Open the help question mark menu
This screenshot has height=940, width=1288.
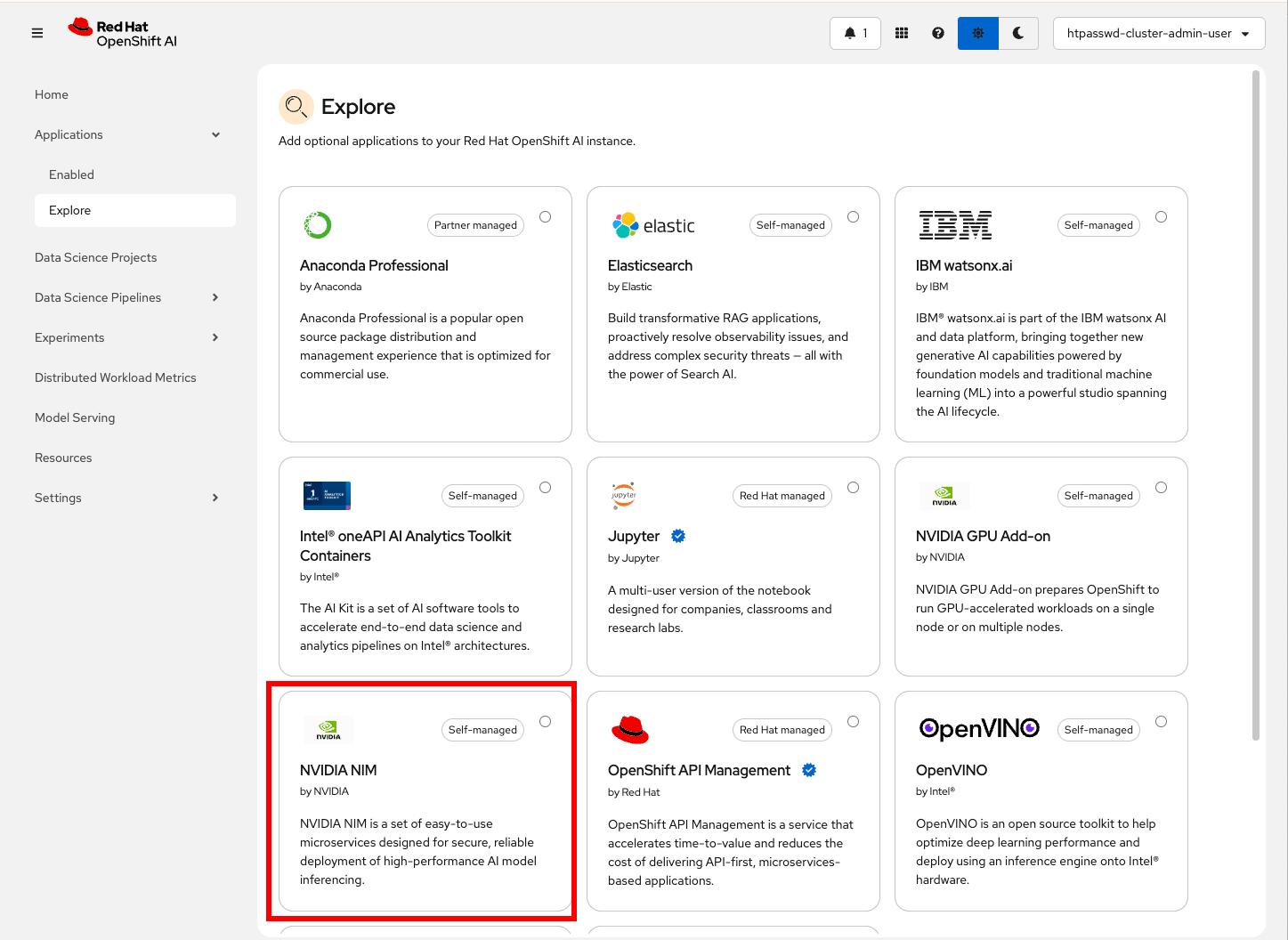tap(938, 33)
